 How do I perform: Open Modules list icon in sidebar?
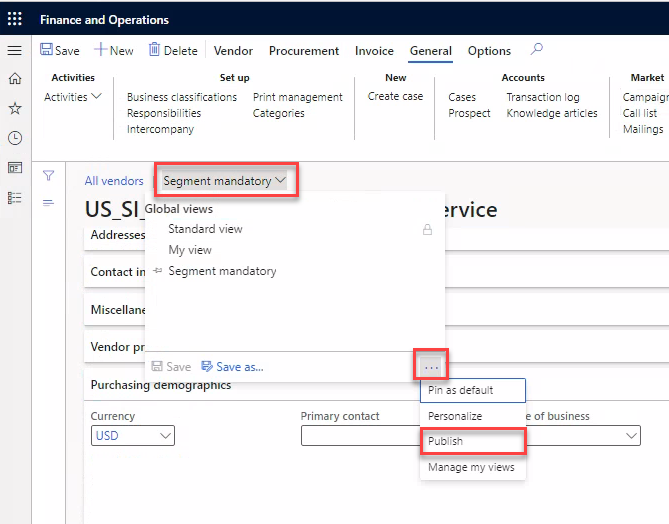coord(14,198)
